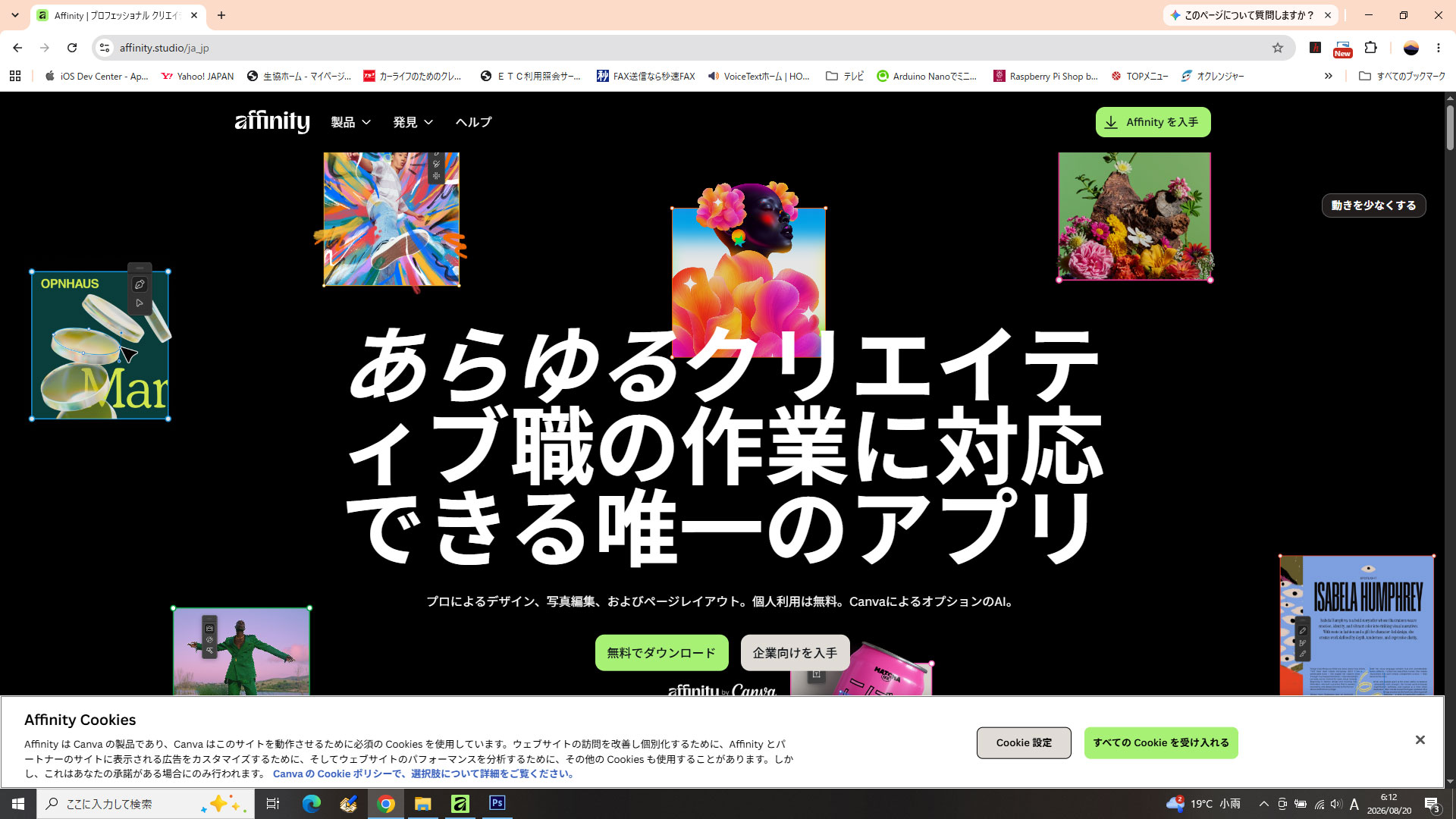The width and height of the screenshot is (1456, 819).
Task: Open the Chrome apps grid in bookmarks bar
Action: point(15,76)
